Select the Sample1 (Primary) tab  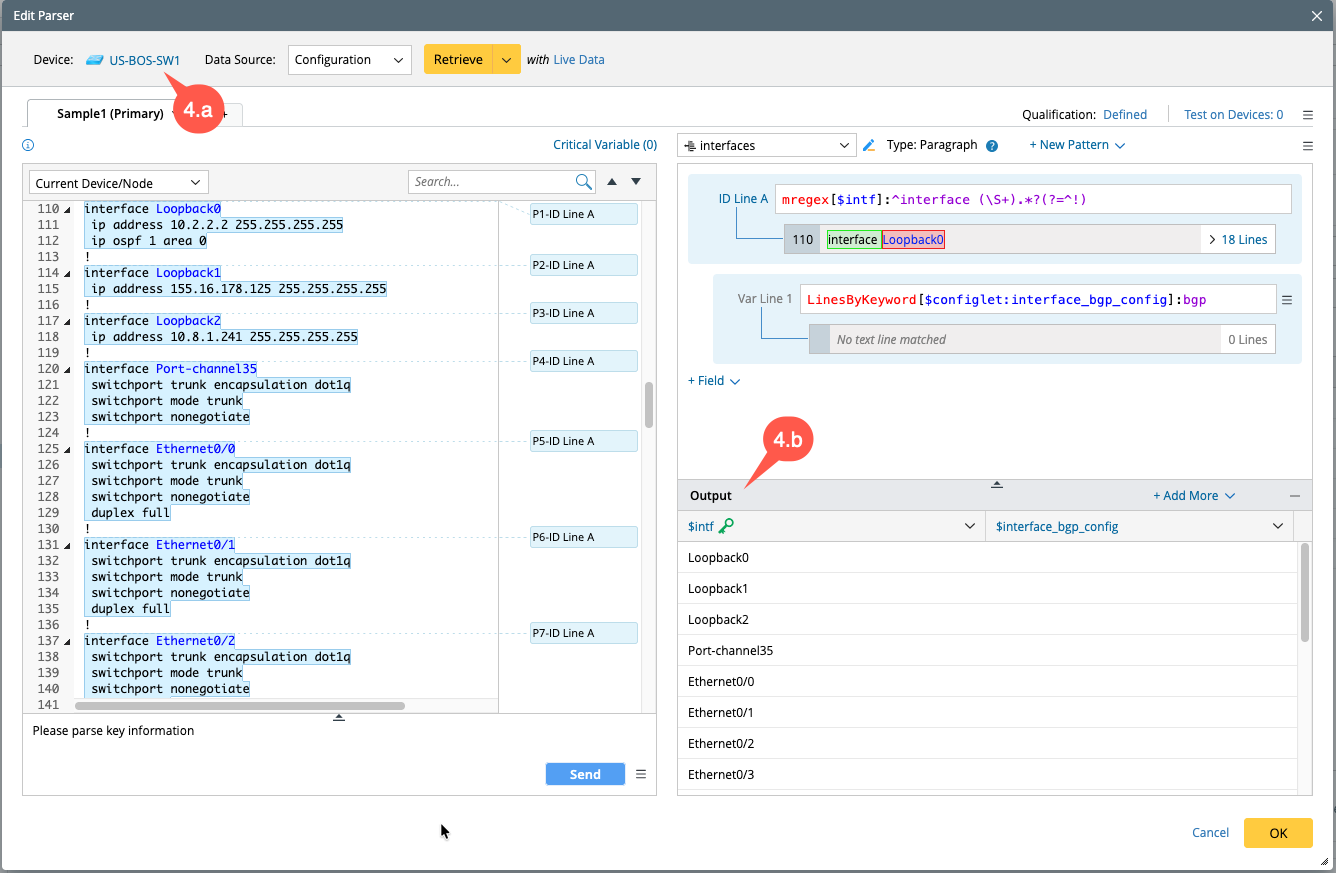point(109,114)
